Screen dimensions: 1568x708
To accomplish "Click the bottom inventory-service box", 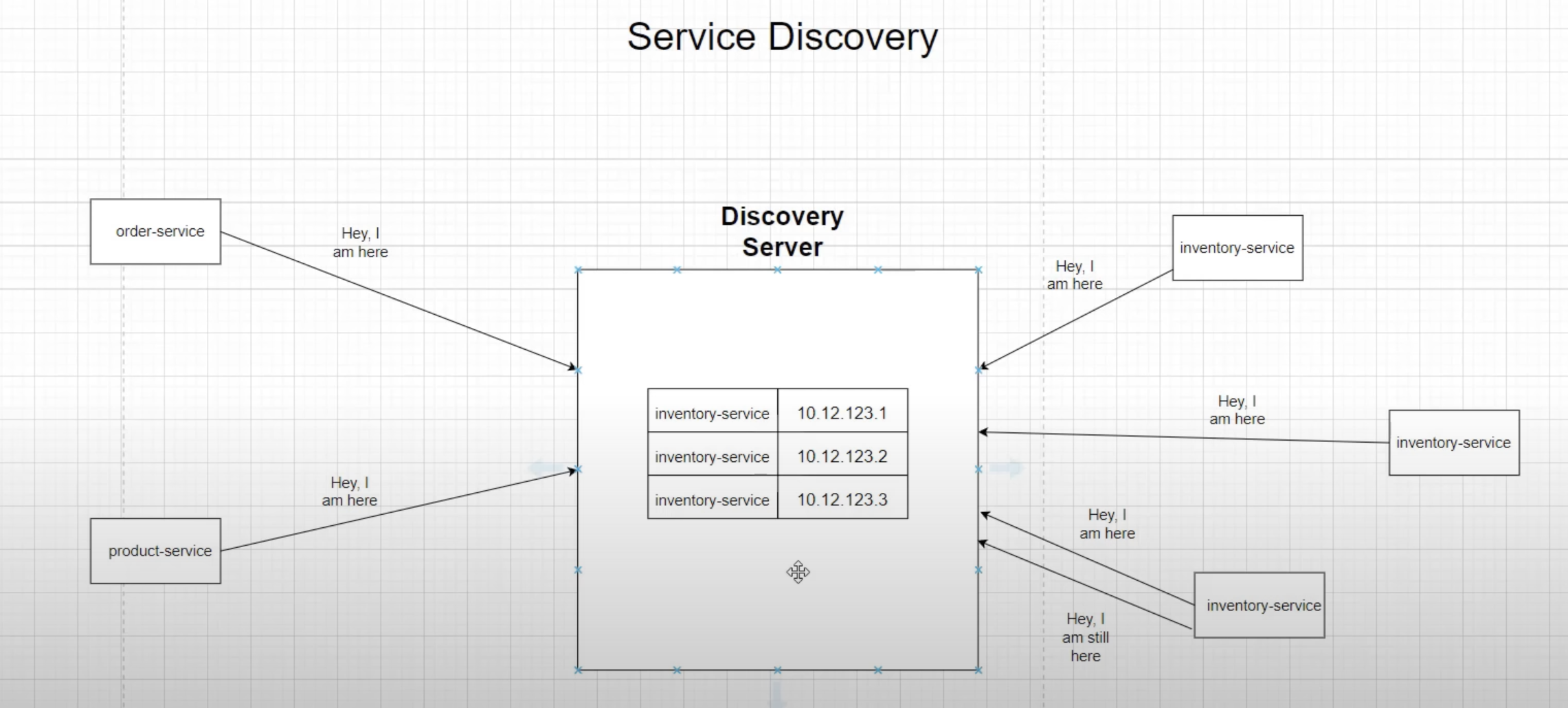I will pos(1259,605).
